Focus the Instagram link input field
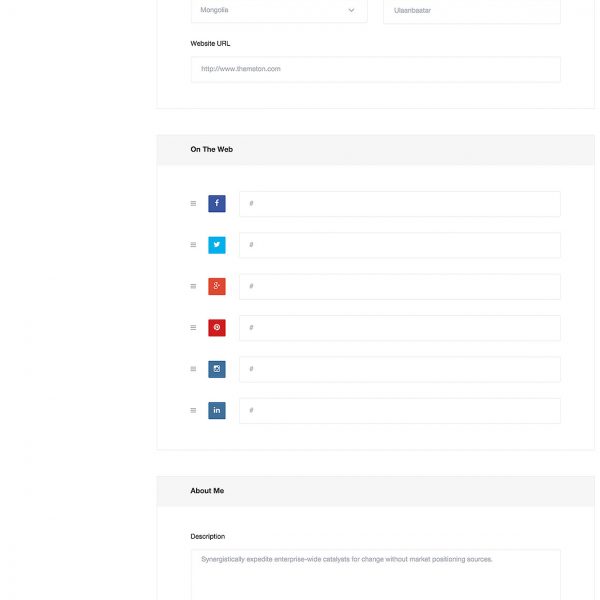The width and height of the screenshot is (600, 600). 400,369
